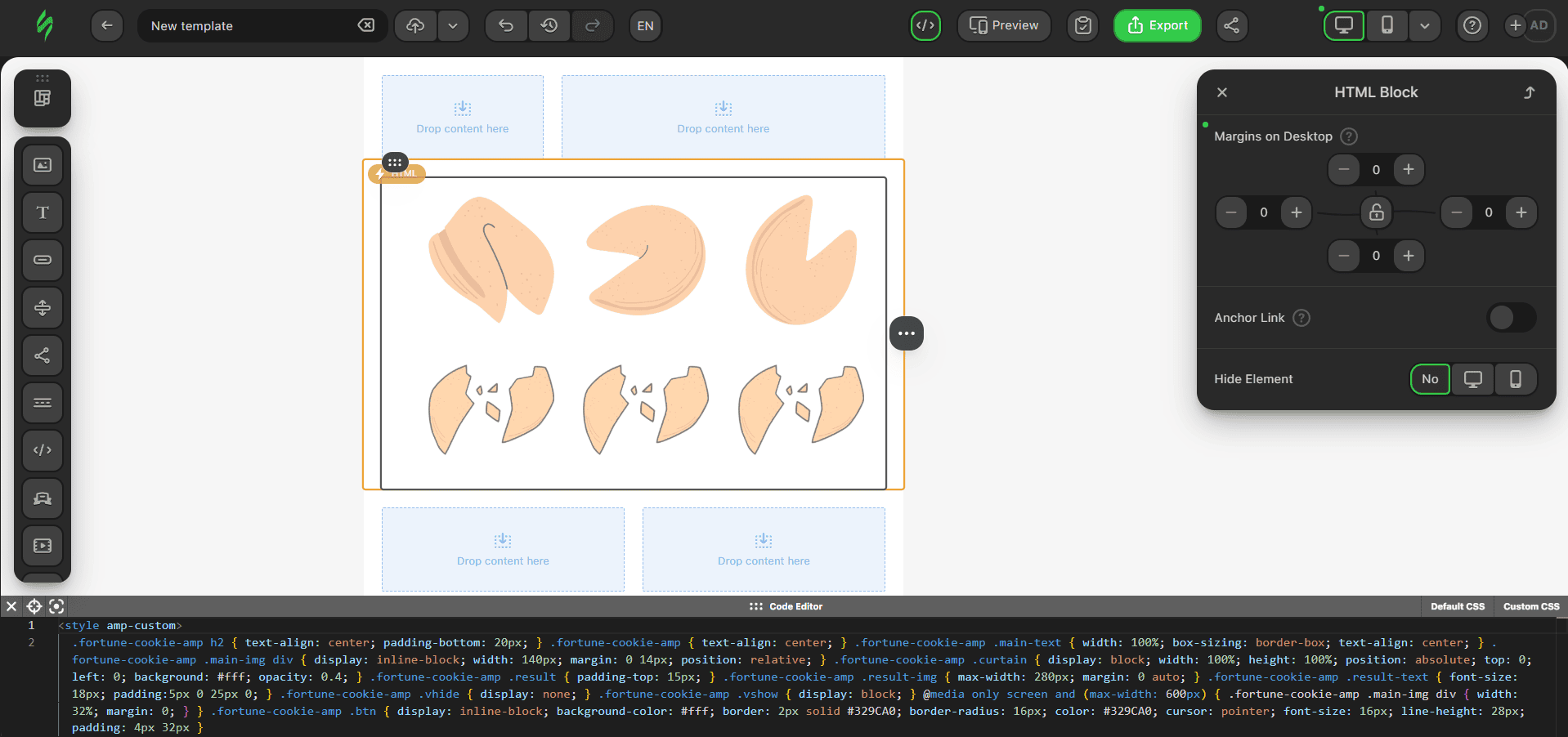Select the Text block tool in sidebar

pos(43,213)
